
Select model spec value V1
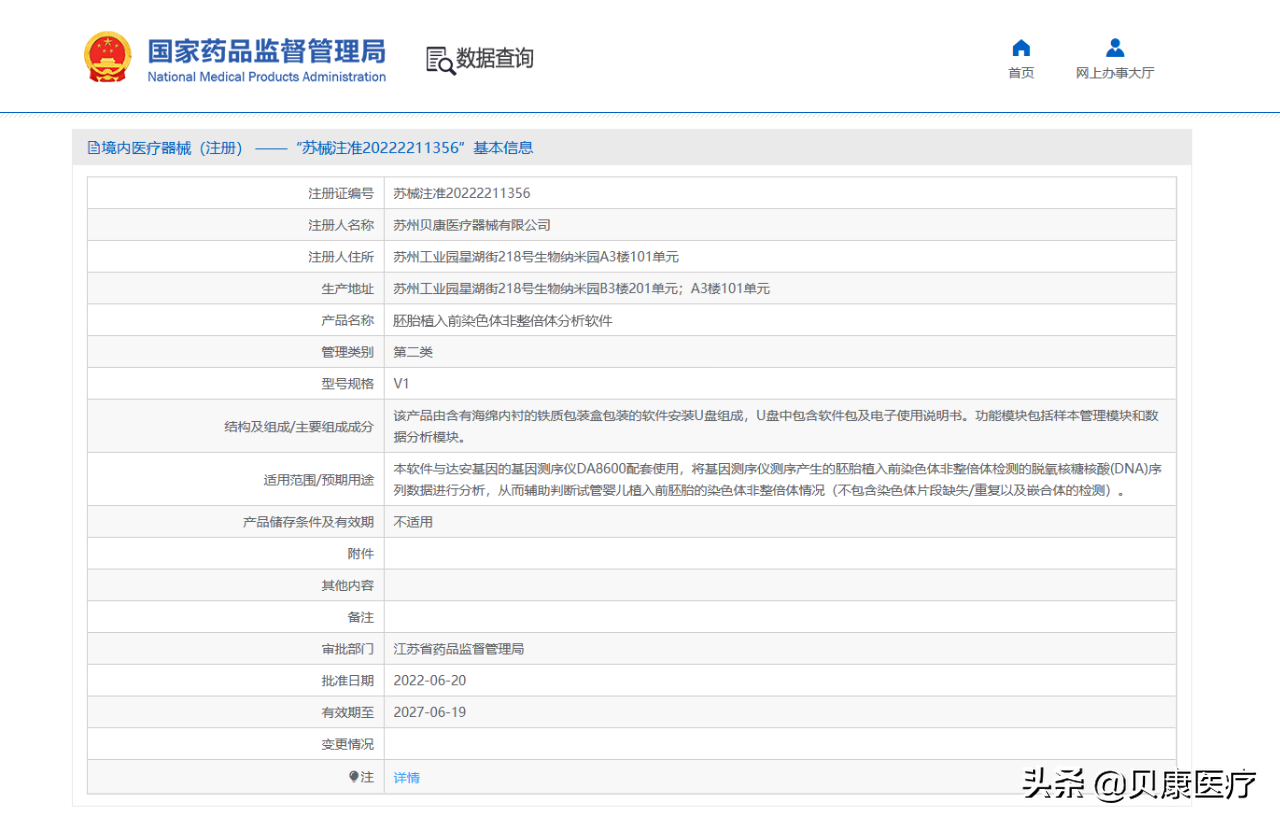[x=402, y=384]
